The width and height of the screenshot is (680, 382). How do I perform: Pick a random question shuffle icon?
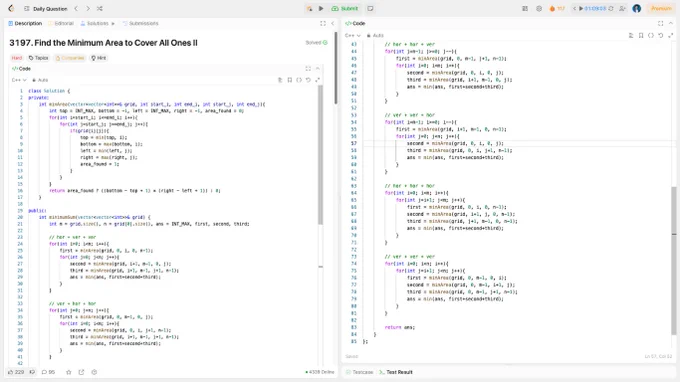(100, 9)
